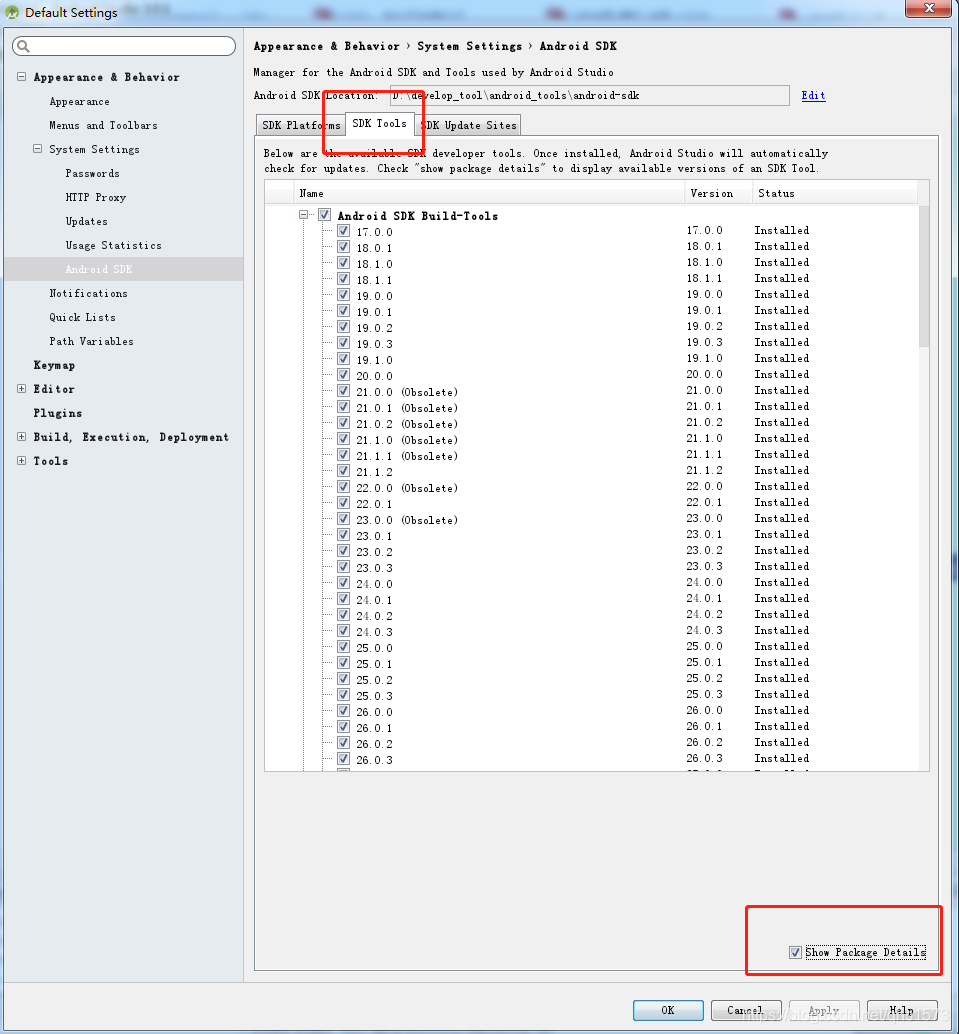Switch to the SDK Platforms tab

(x=301, y=125)
